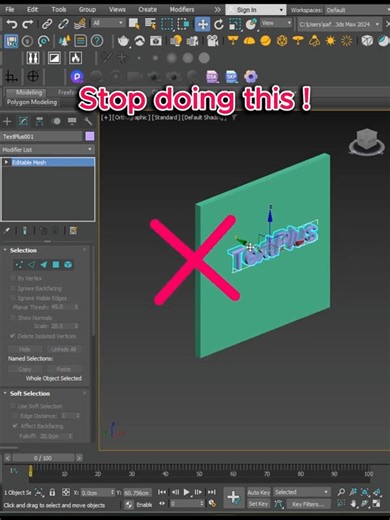The width and height of the screenshot is (390, 520).
Task: Open the All selection filter dropdown
Action: tap(108, 23)
